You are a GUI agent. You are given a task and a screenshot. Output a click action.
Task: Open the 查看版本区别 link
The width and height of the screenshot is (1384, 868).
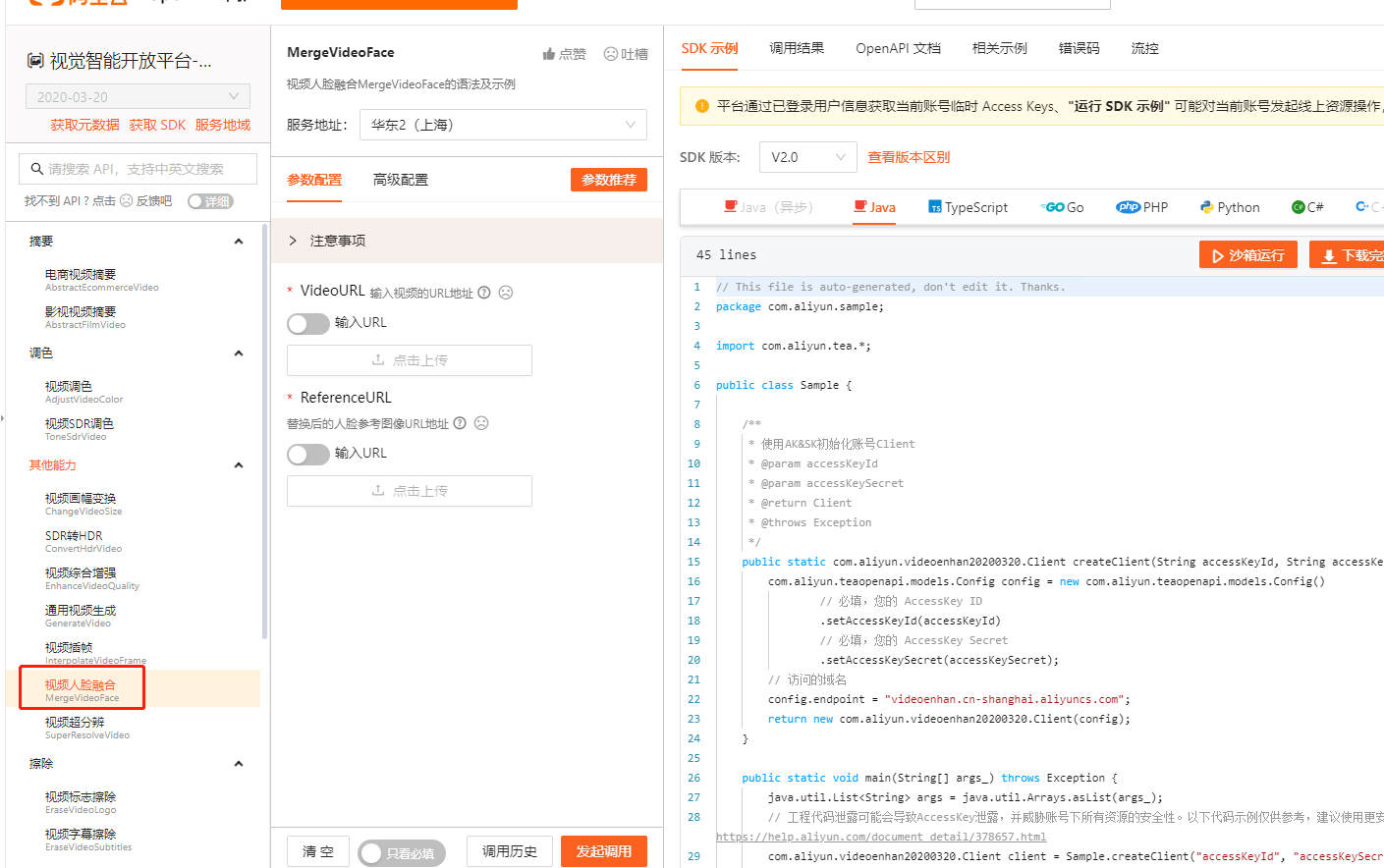909,157
